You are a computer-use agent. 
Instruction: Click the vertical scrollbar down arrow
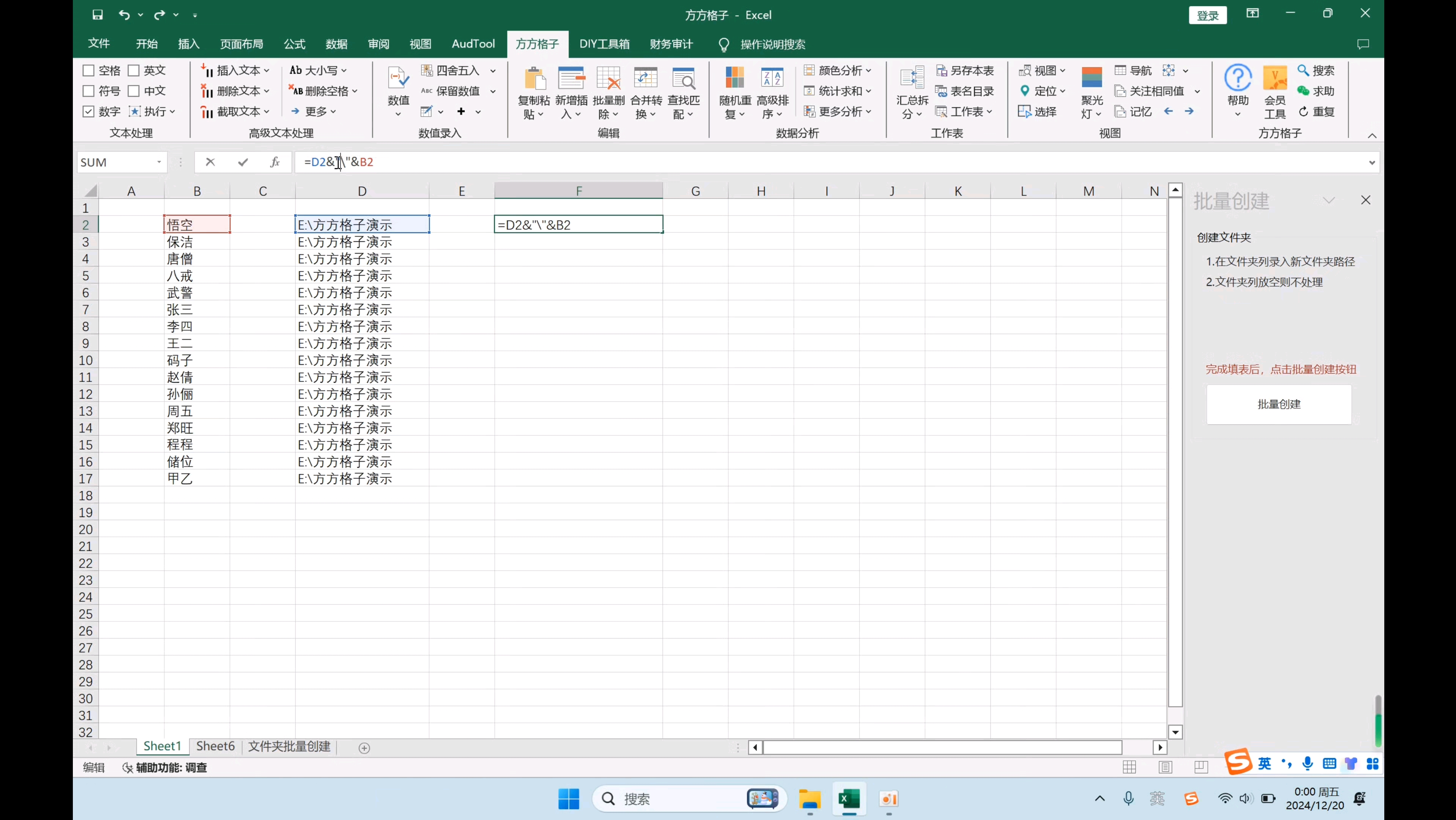[x=1175, y=732]
